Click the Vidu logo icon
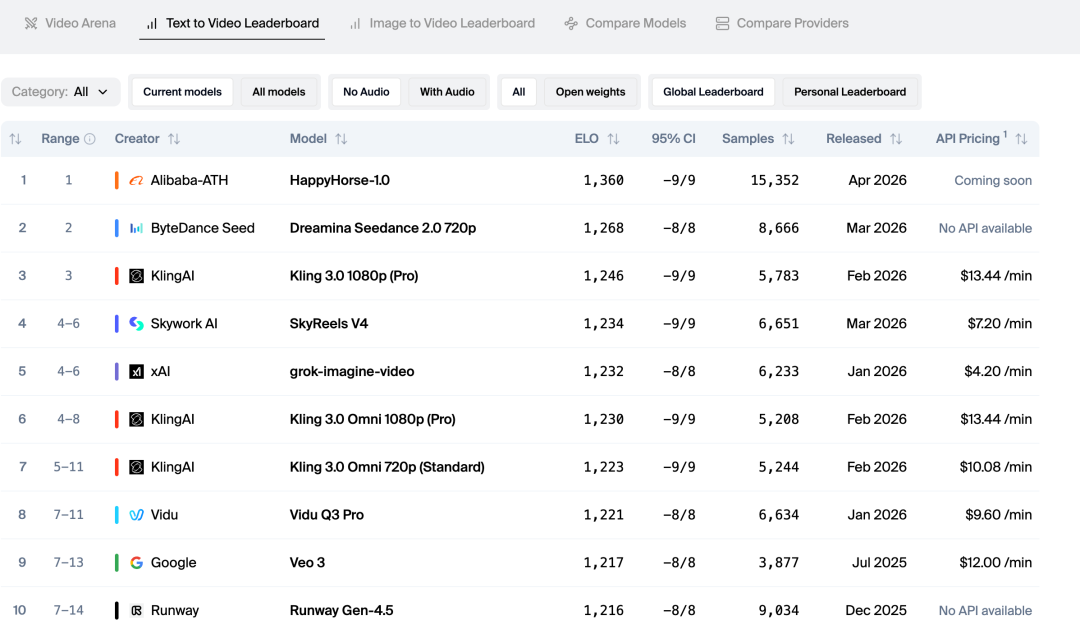1080x634 pixels. [x=137, y=515]
